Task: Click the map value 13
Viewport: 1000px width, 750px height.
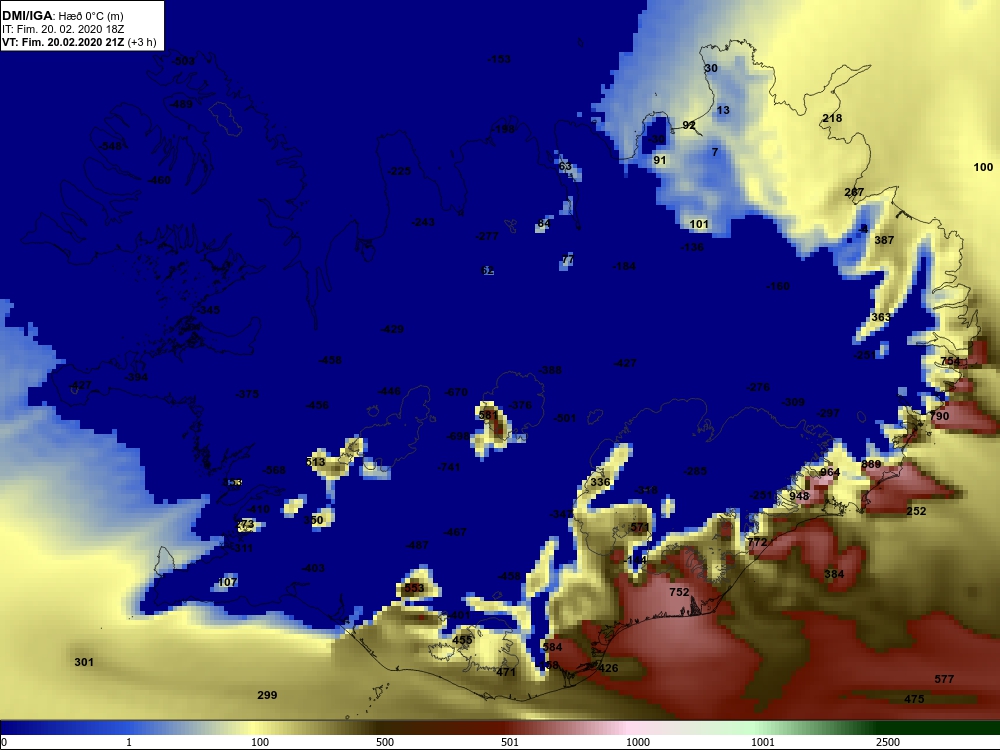Action: coord(723,110)
